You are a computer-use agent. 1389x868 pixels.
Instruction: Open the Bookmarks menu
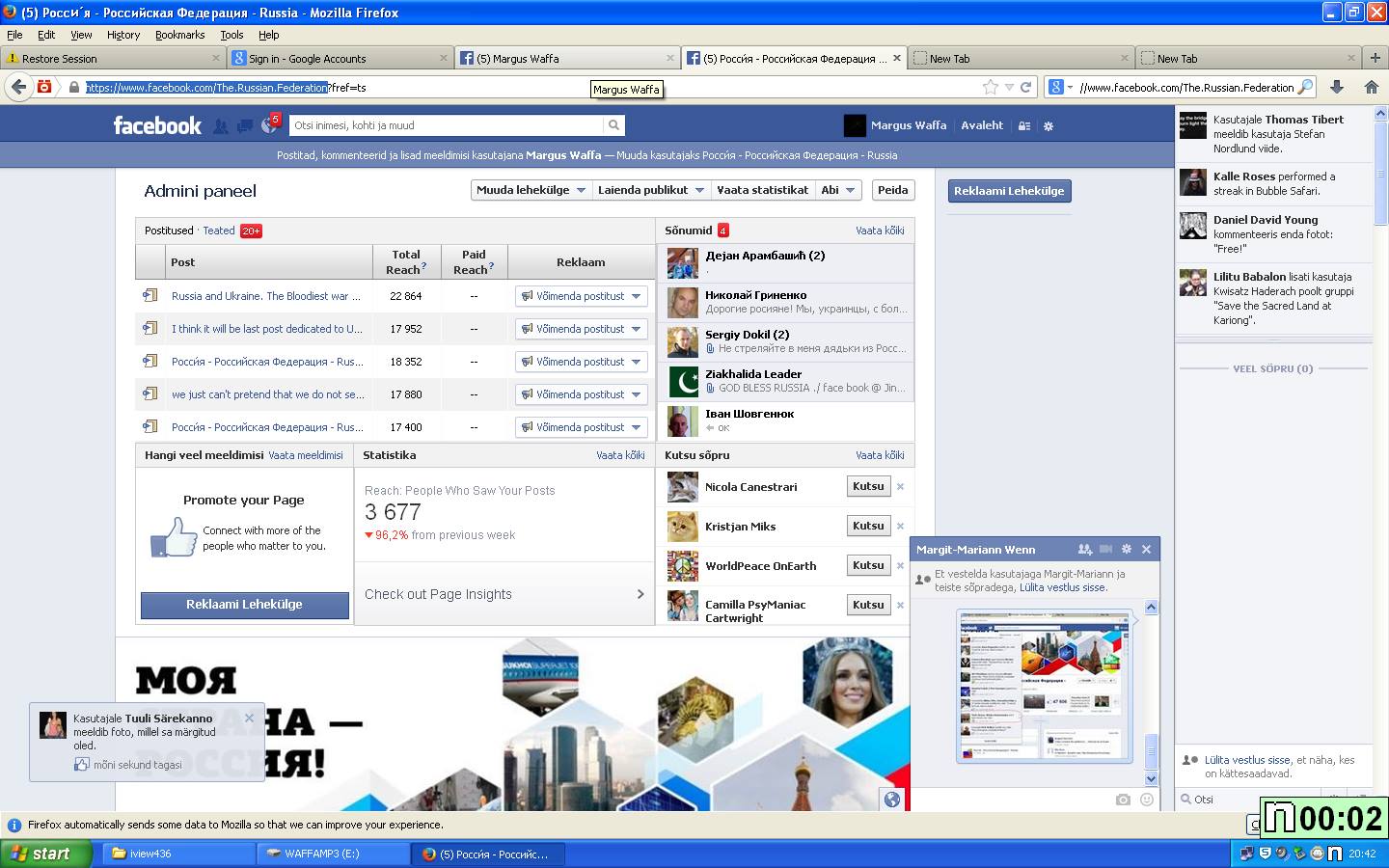(179, 35)
